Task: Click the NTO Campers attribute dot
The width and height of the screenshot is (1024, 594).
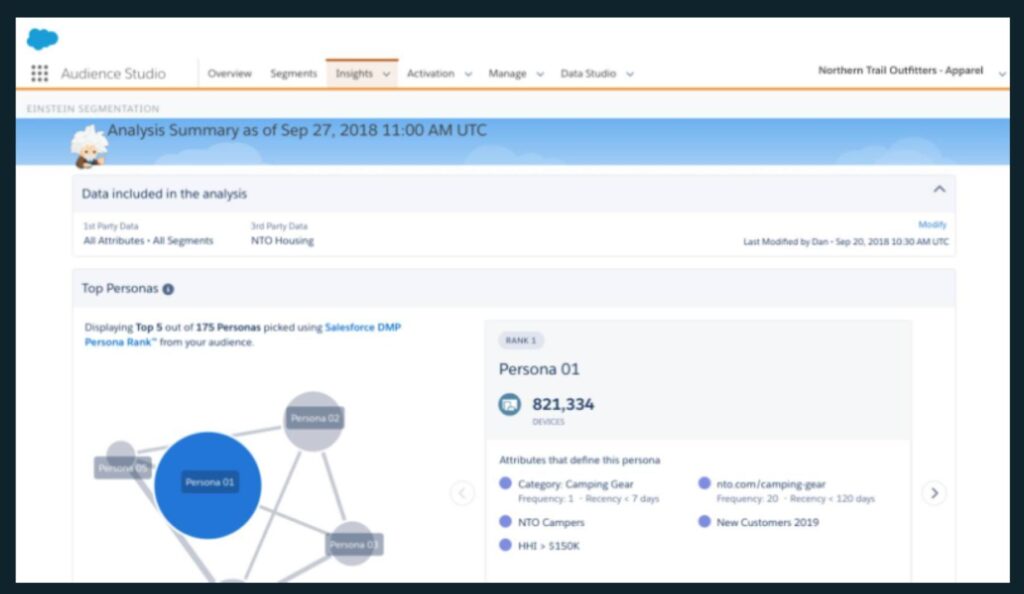Action: coord(505,522)
